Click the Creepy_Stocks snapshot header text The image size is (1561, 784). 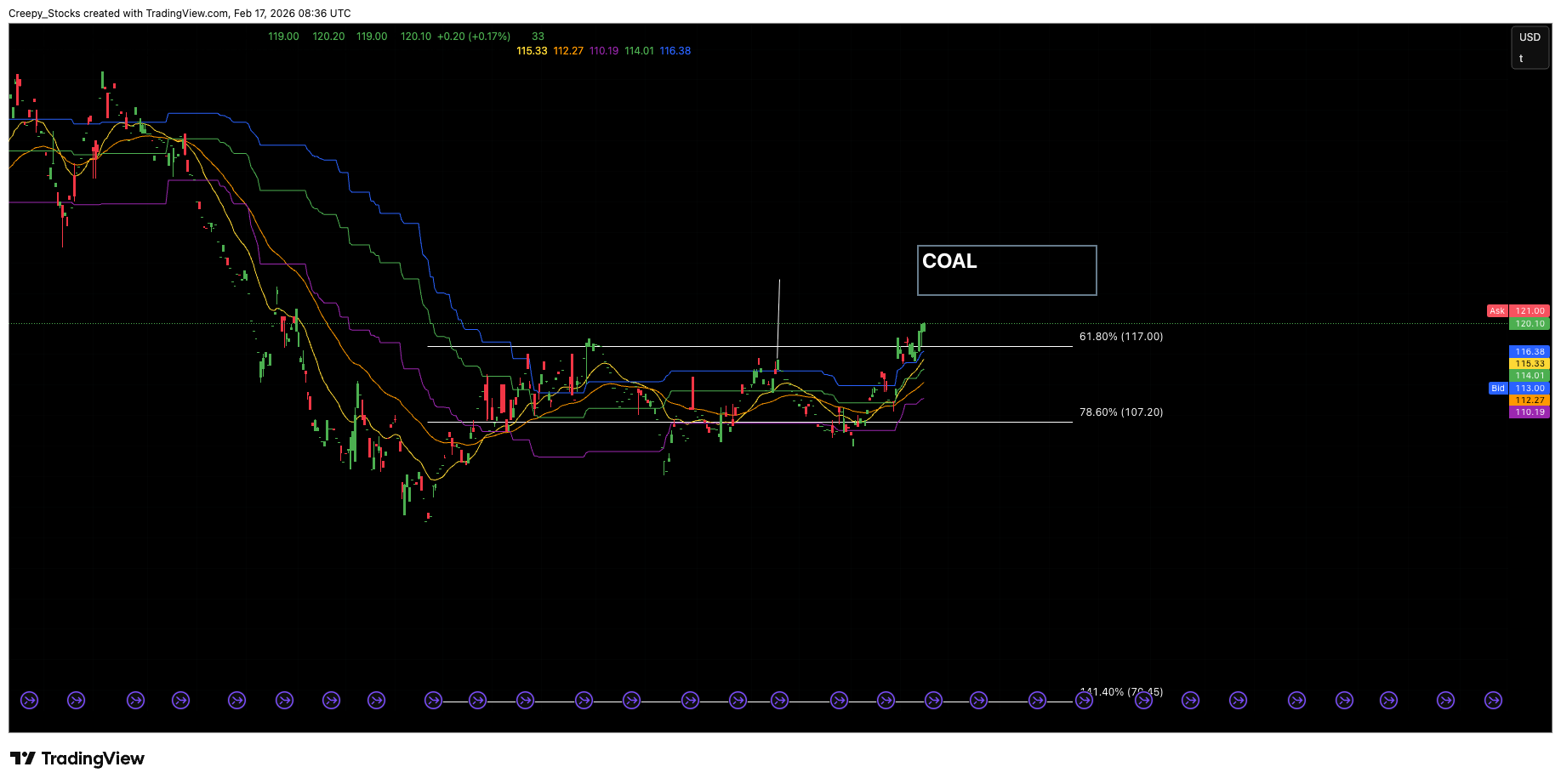pos(179,14)
